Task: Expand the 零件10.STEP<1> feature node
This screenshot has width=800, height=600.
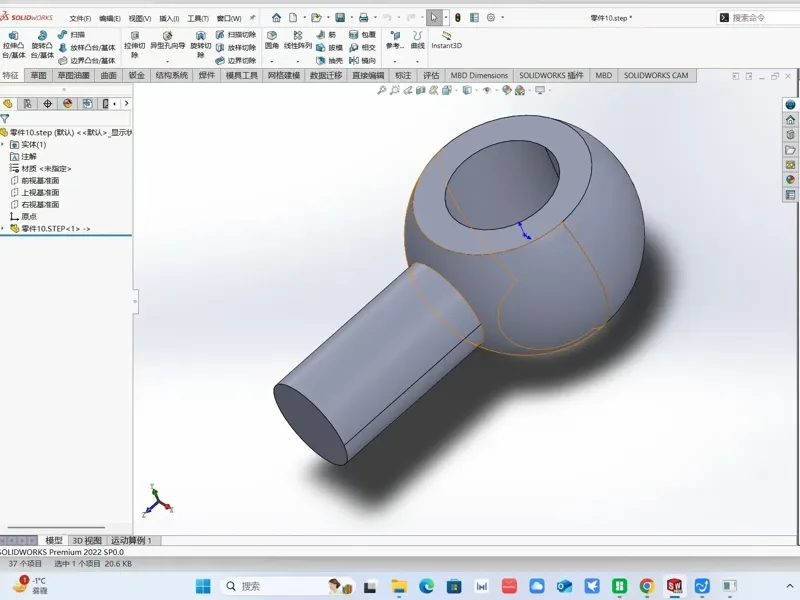Action: point(3,229)
